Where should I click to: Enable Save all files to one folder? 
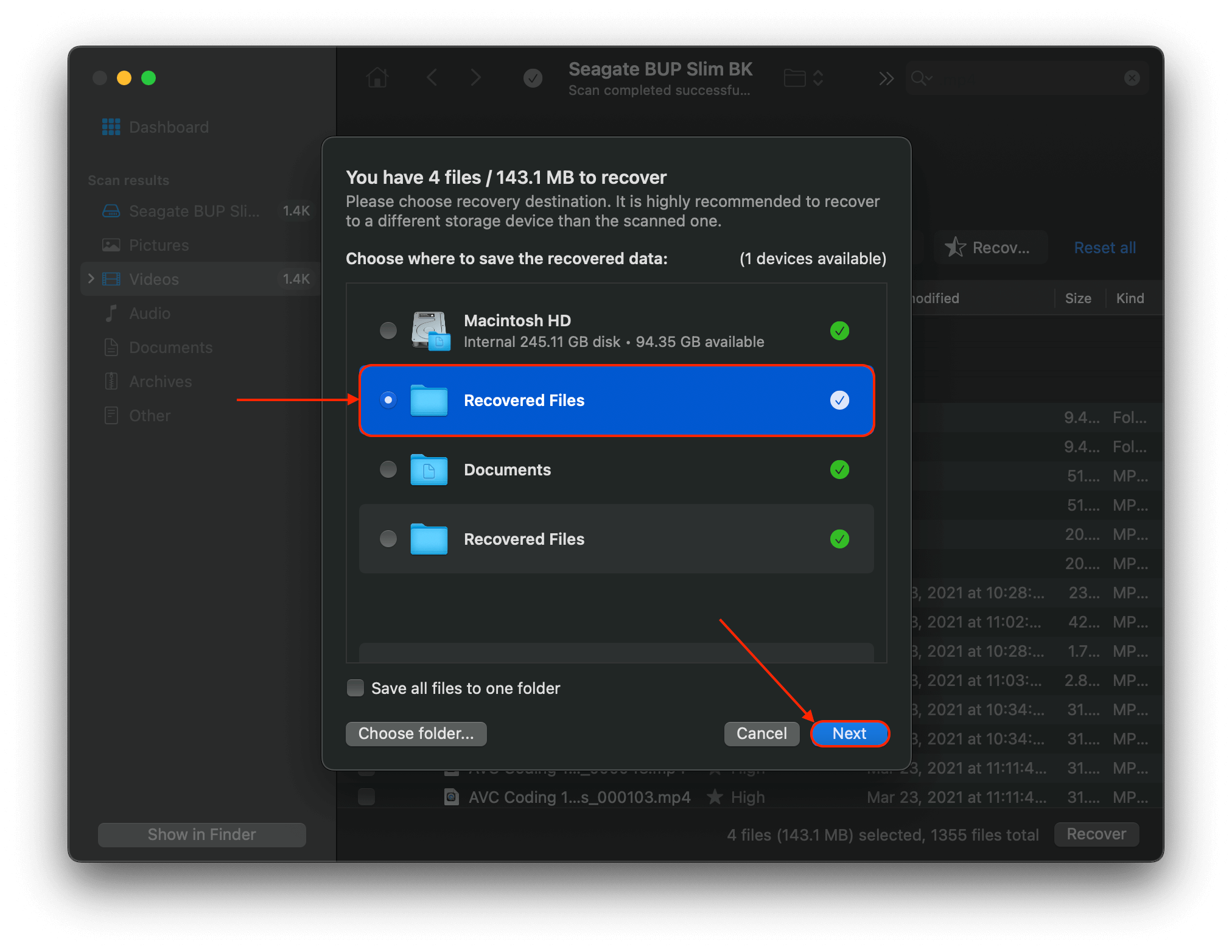355,688
